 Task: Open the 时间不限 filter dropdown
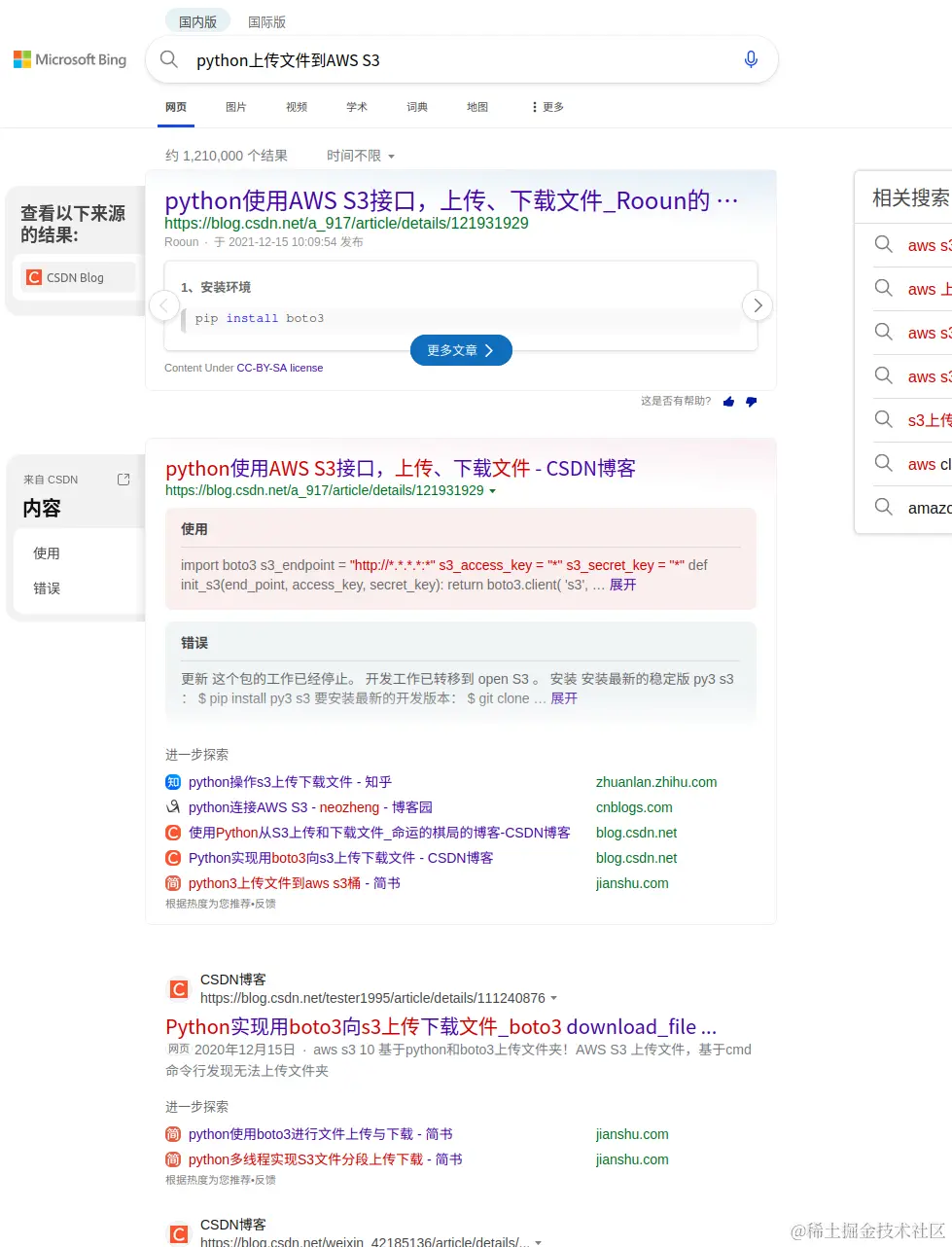pyautogui.click(x=358, y=156)
